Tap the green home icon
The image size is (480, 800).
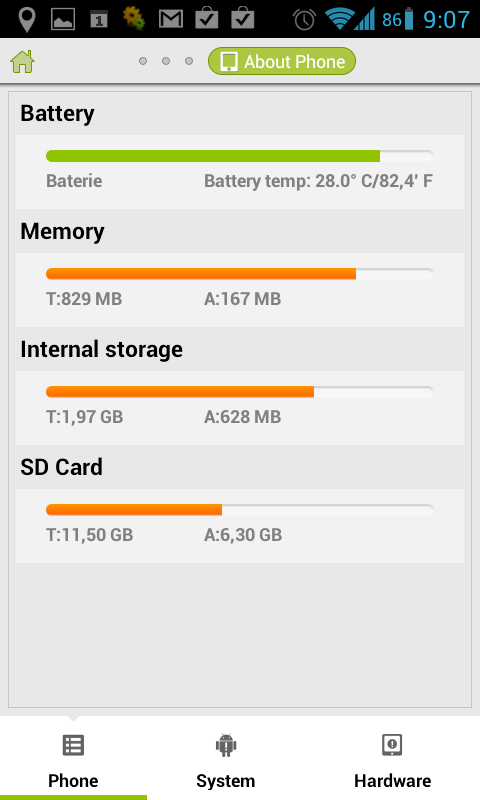22,62
